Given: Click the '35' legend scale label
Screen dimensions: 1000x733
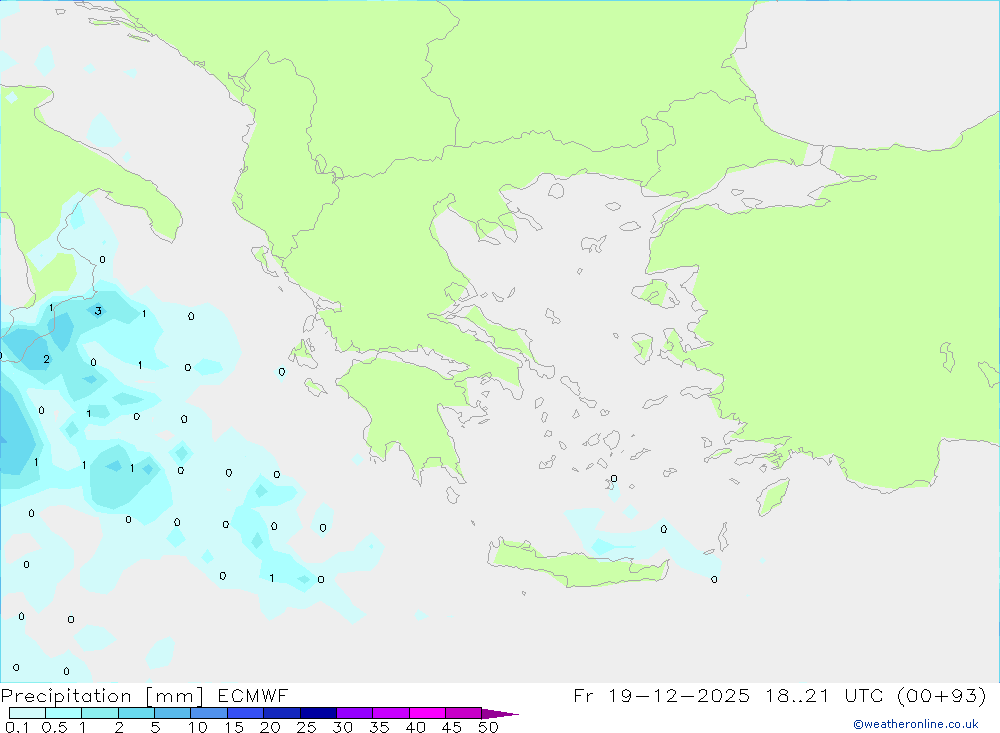Looking at the screenshot, I should point(379,727).
